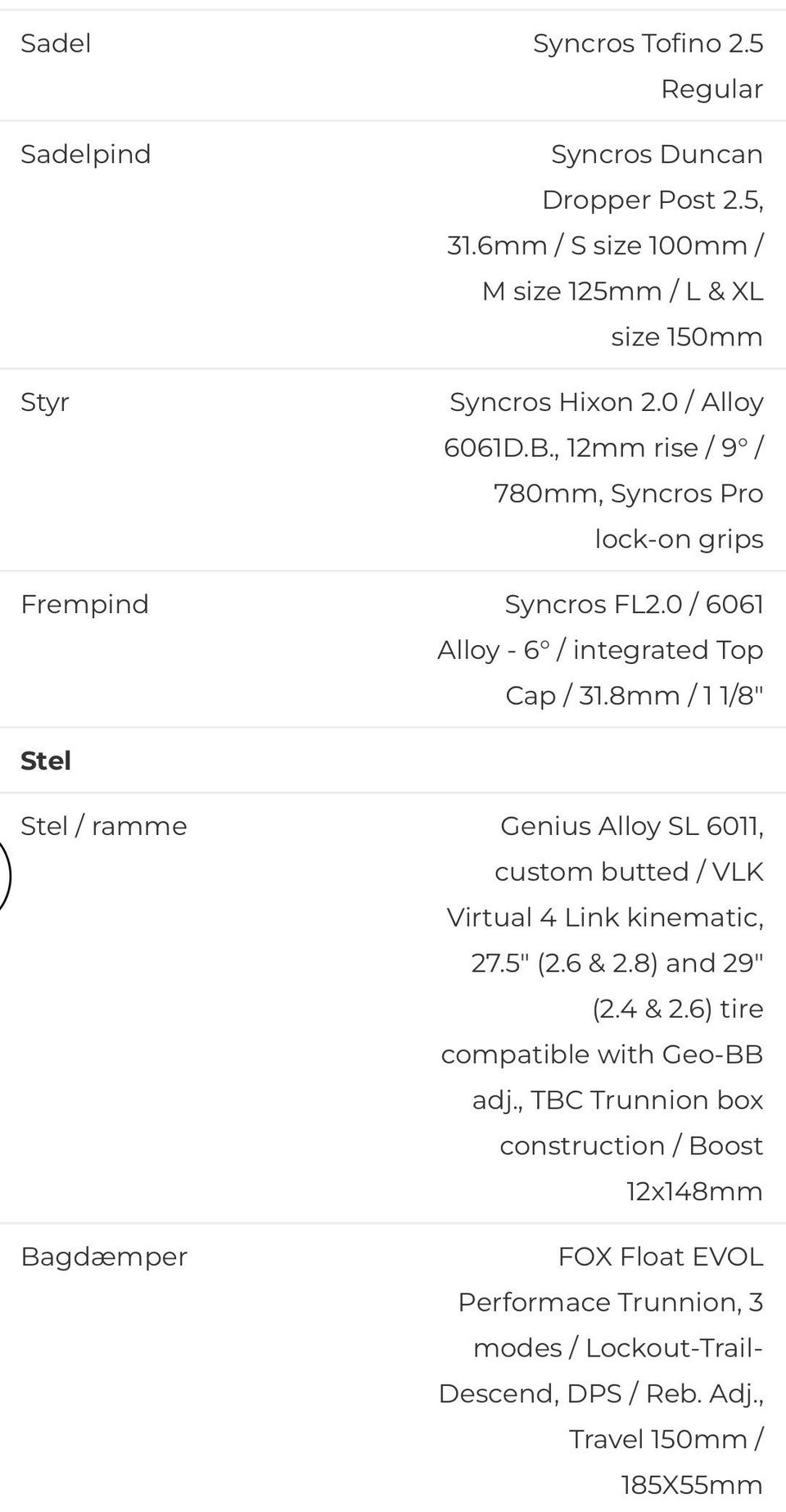Select the Sadelpind row label
Image resolution: width=786 pixels, height=1512 pixels.
point(86,154)
